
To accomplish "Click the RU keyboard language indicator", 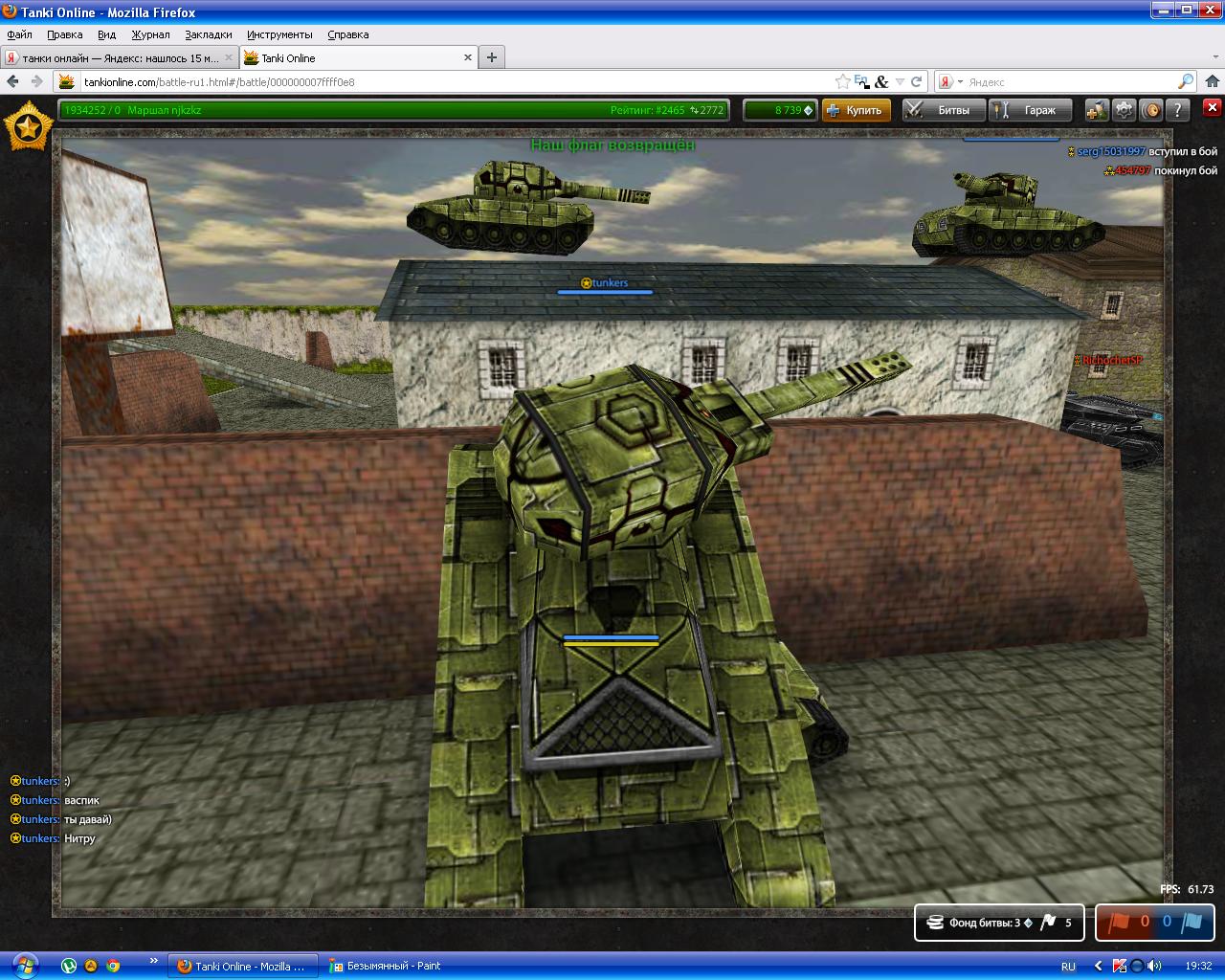I will (x=1068, y=966).
